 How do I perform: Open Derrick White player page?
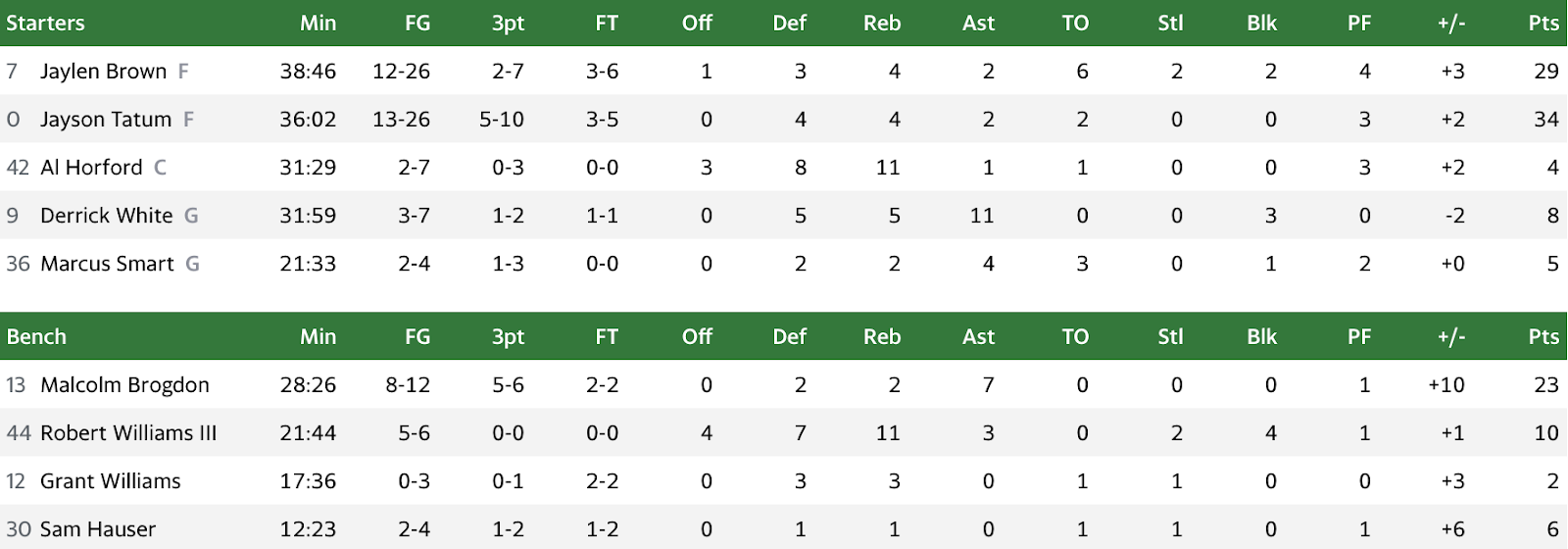[x=106, y=216]
